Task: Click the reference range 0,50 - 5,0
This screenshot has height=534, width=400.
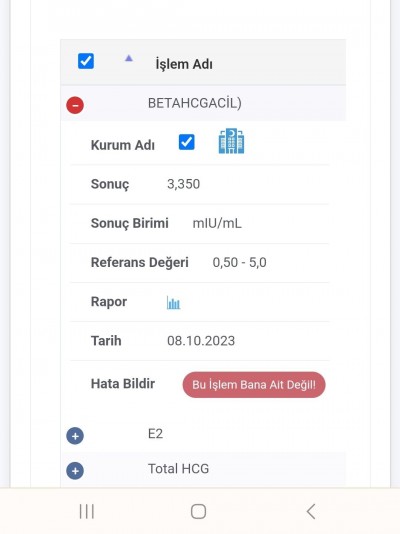Action: tap(239, 263)
